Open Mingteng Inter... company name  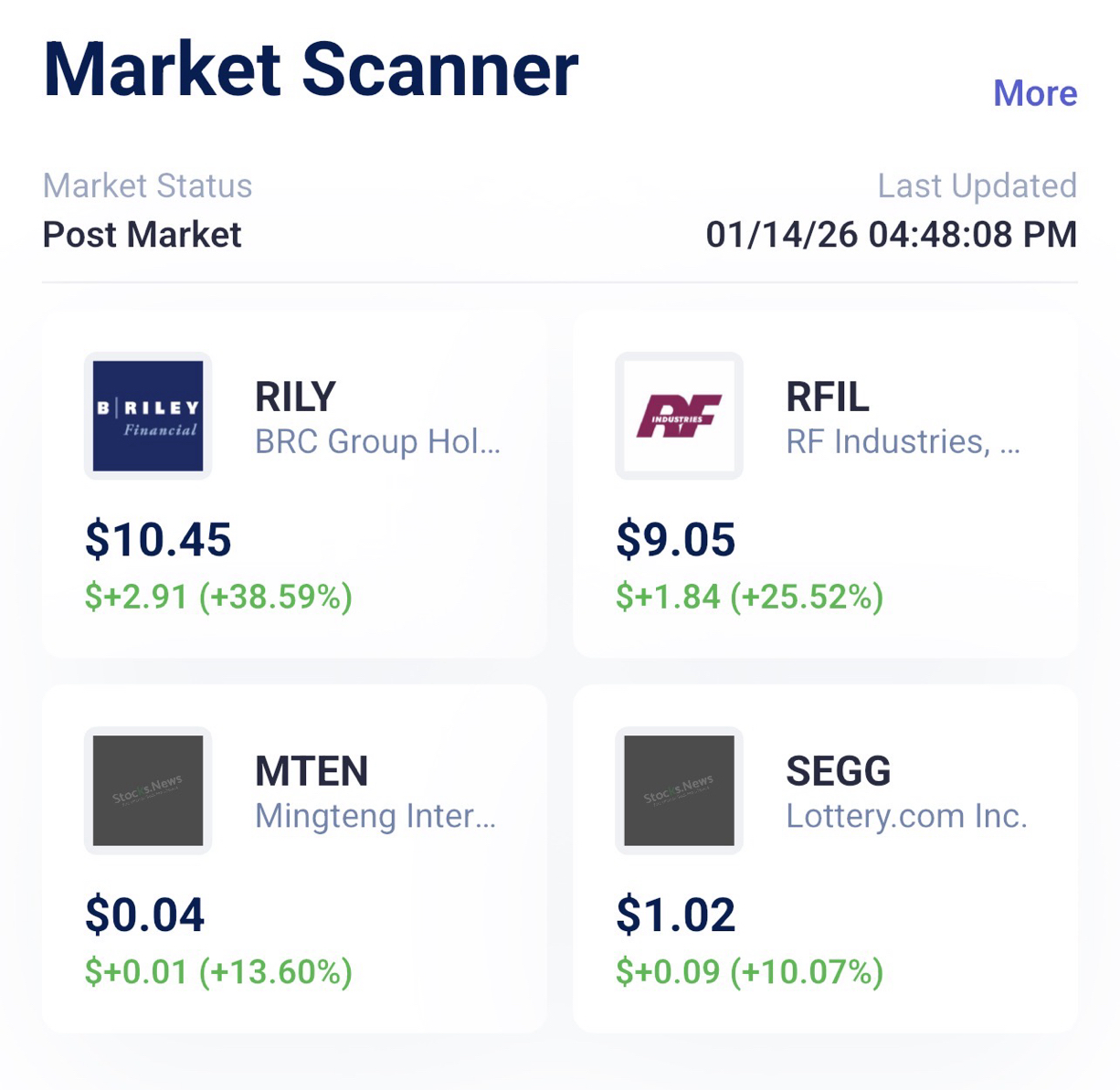tap(375, 816)
